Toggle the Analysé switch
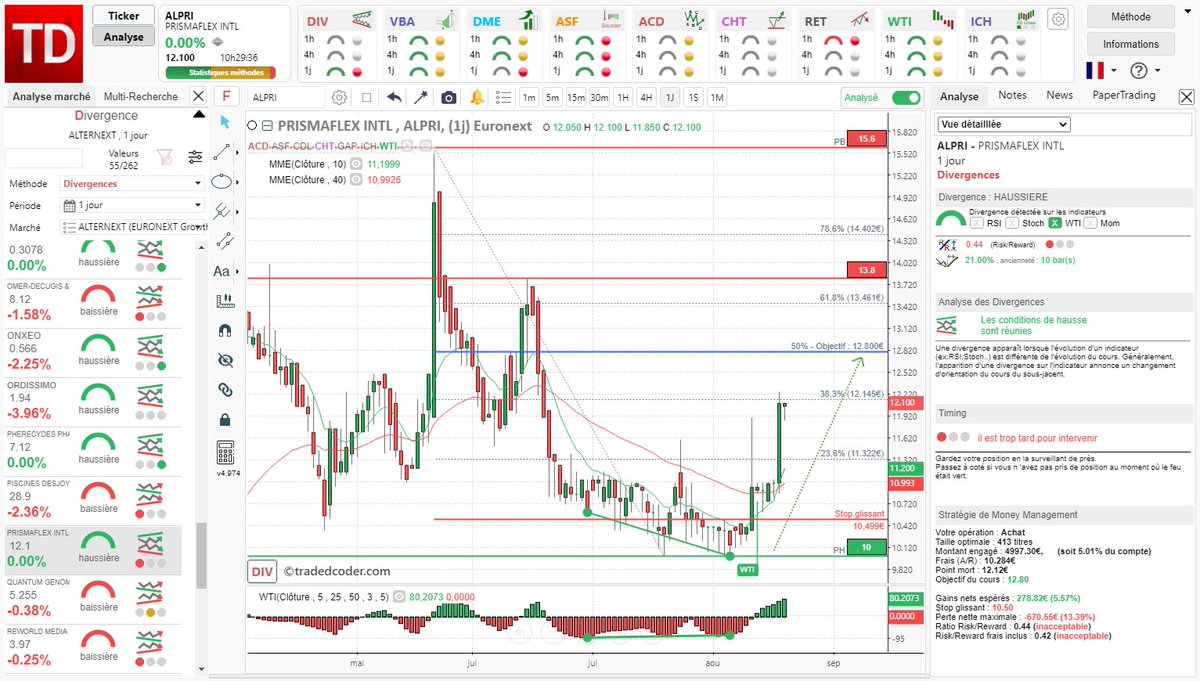The width and height of the screenshot is (1200, 681). [x=906, y=97]
